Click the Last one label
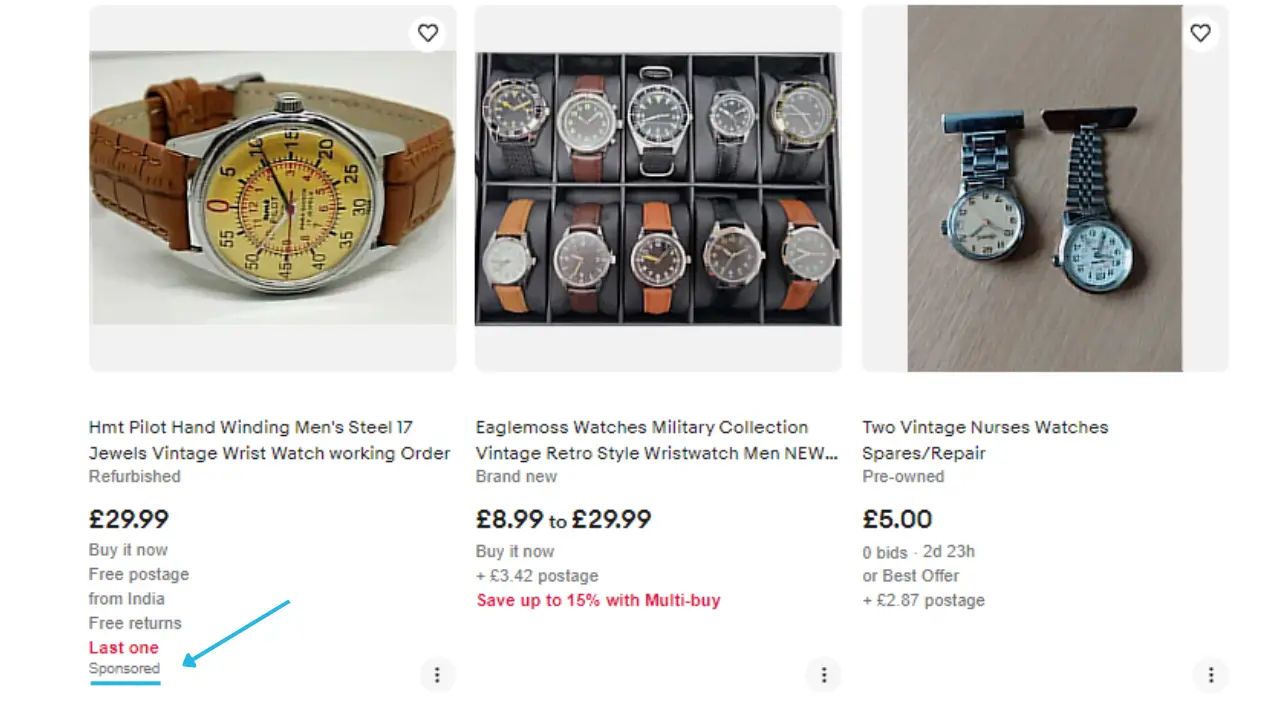Screen dimensions: 1280x720 [x=123, y=647]
